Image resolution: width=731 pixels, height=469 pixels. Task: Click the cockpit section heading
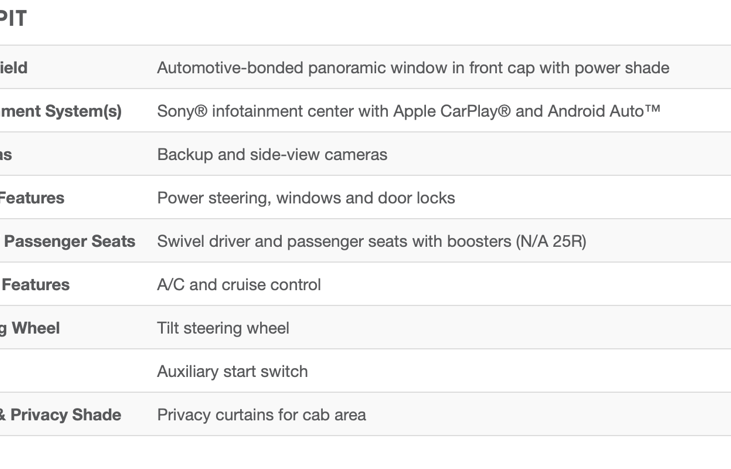click(x=13, y=19)
